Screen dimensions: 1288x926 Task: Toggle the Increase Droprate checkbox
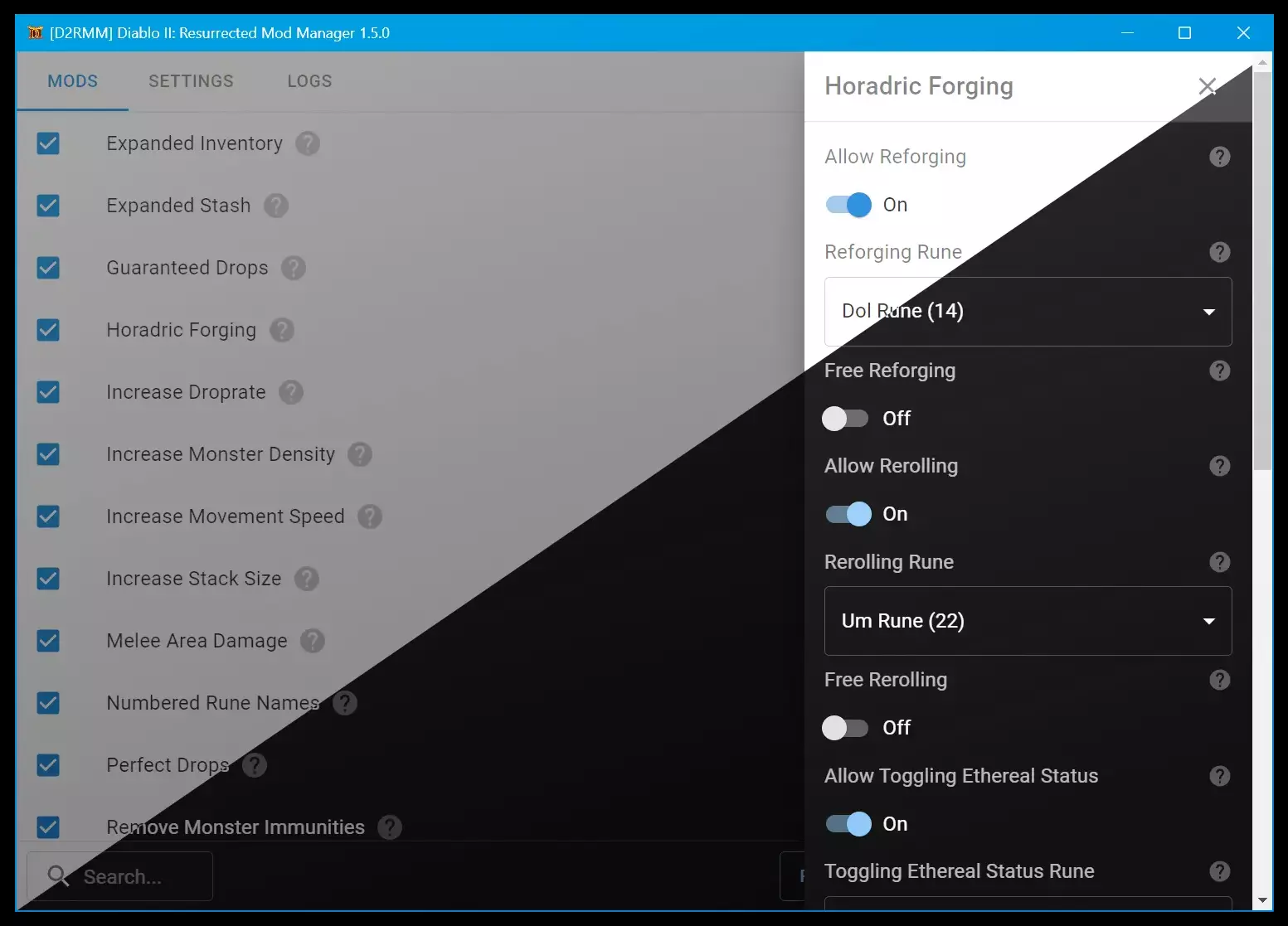click(x=48, y=392)
